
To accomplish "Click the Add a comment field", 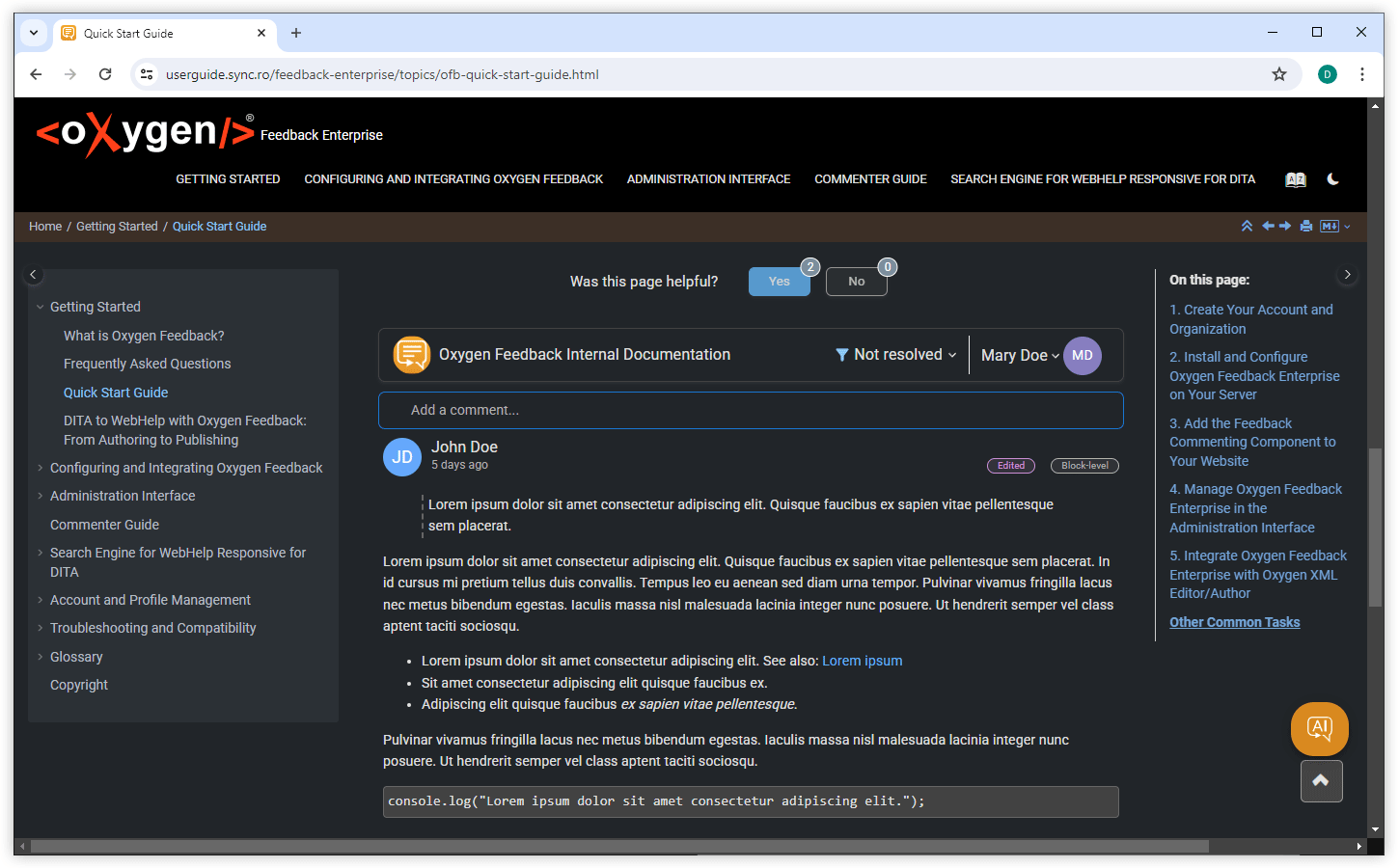I will tap(751, 410).
